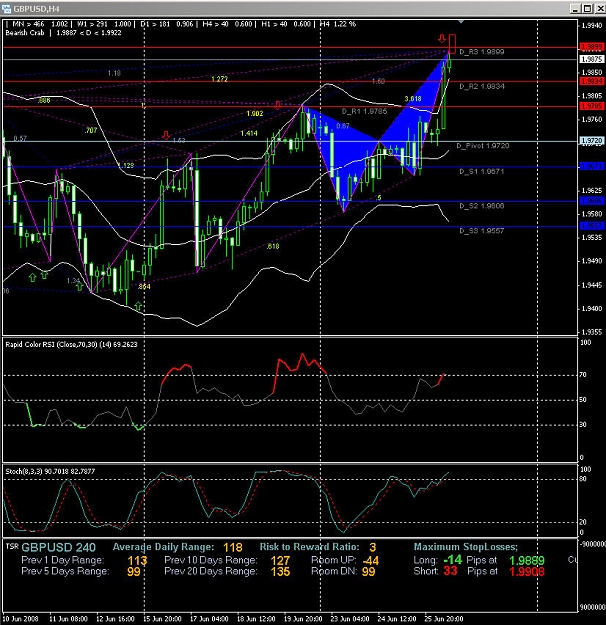Click the Rapid Color RSI indicator label

[x=71, y=344]
